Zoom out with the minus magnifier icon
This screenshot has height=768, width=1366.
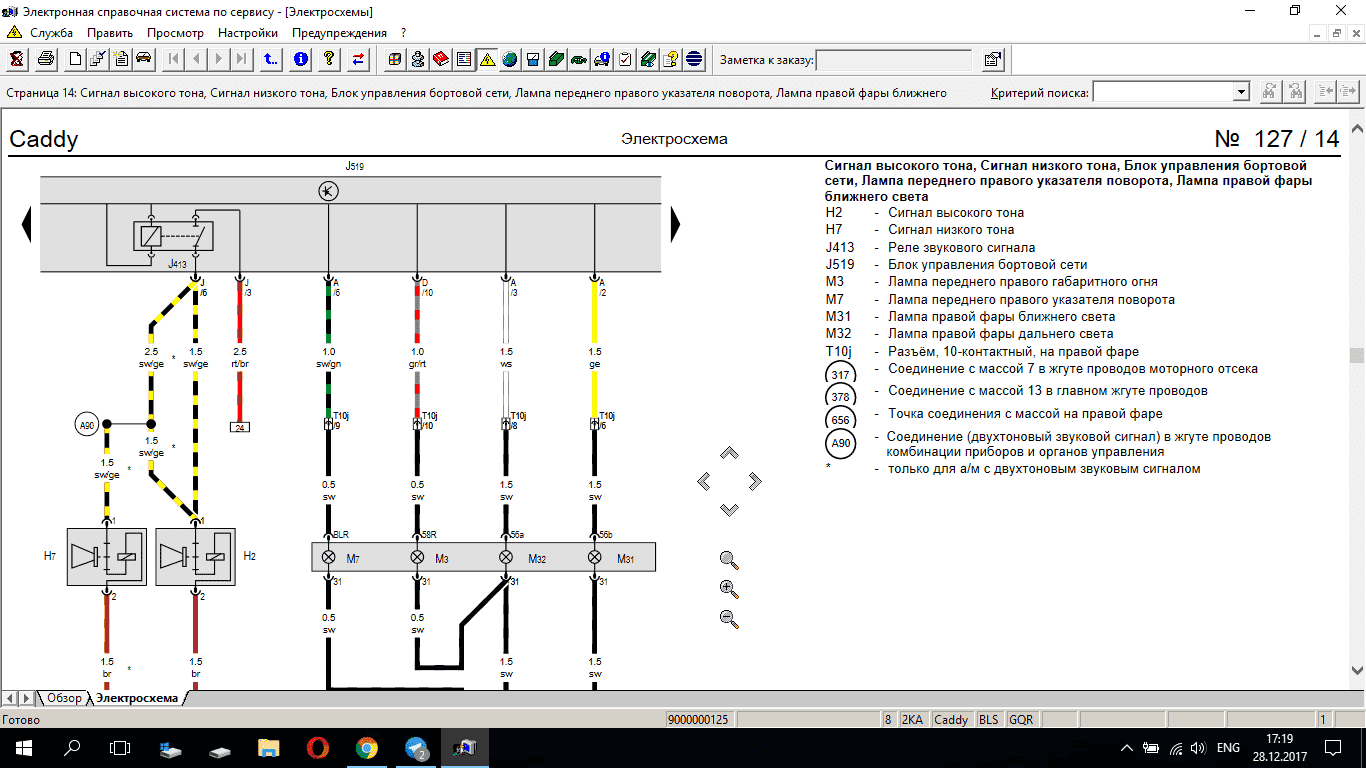729,619
